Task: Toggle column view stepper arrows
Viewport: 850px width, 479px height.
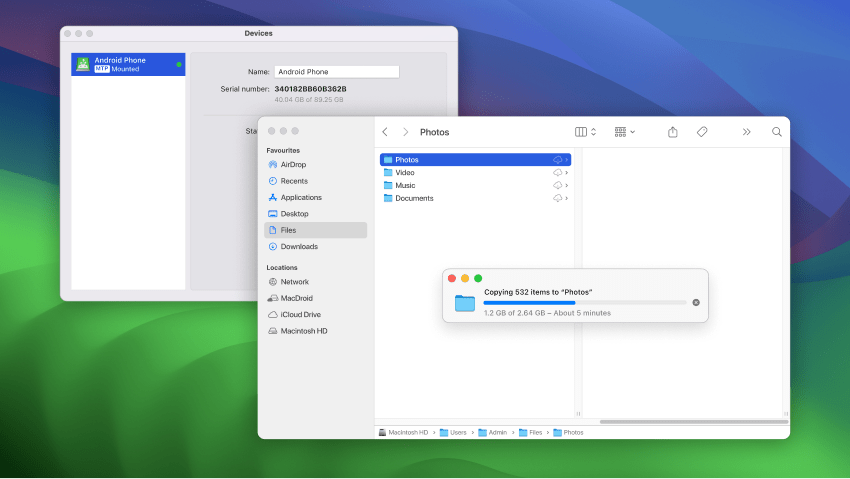Action: pyautogui.click(x=594, y=132)
